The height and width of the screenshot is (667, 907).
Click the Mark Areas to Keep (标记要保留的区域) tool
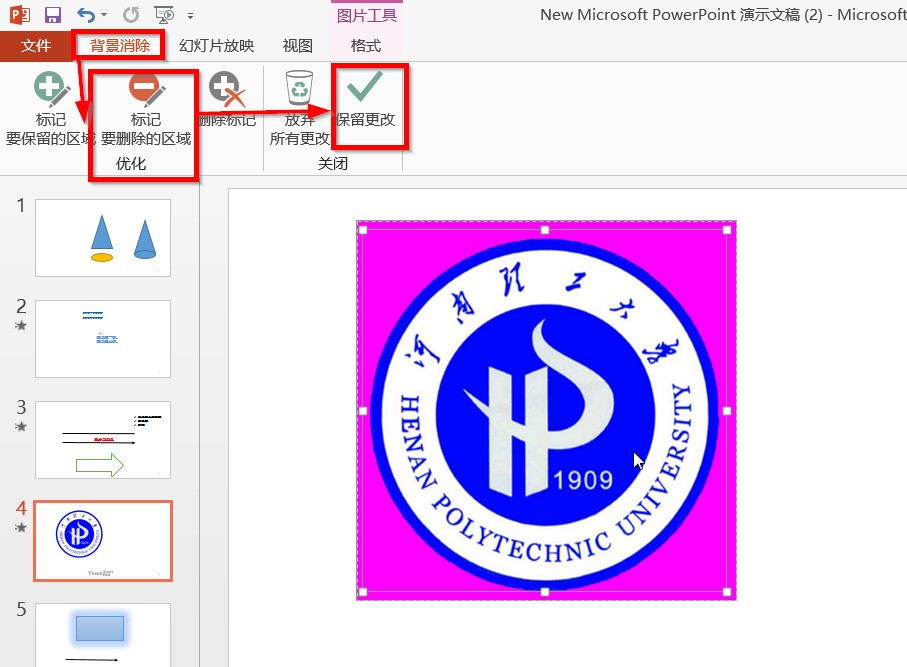50,109
